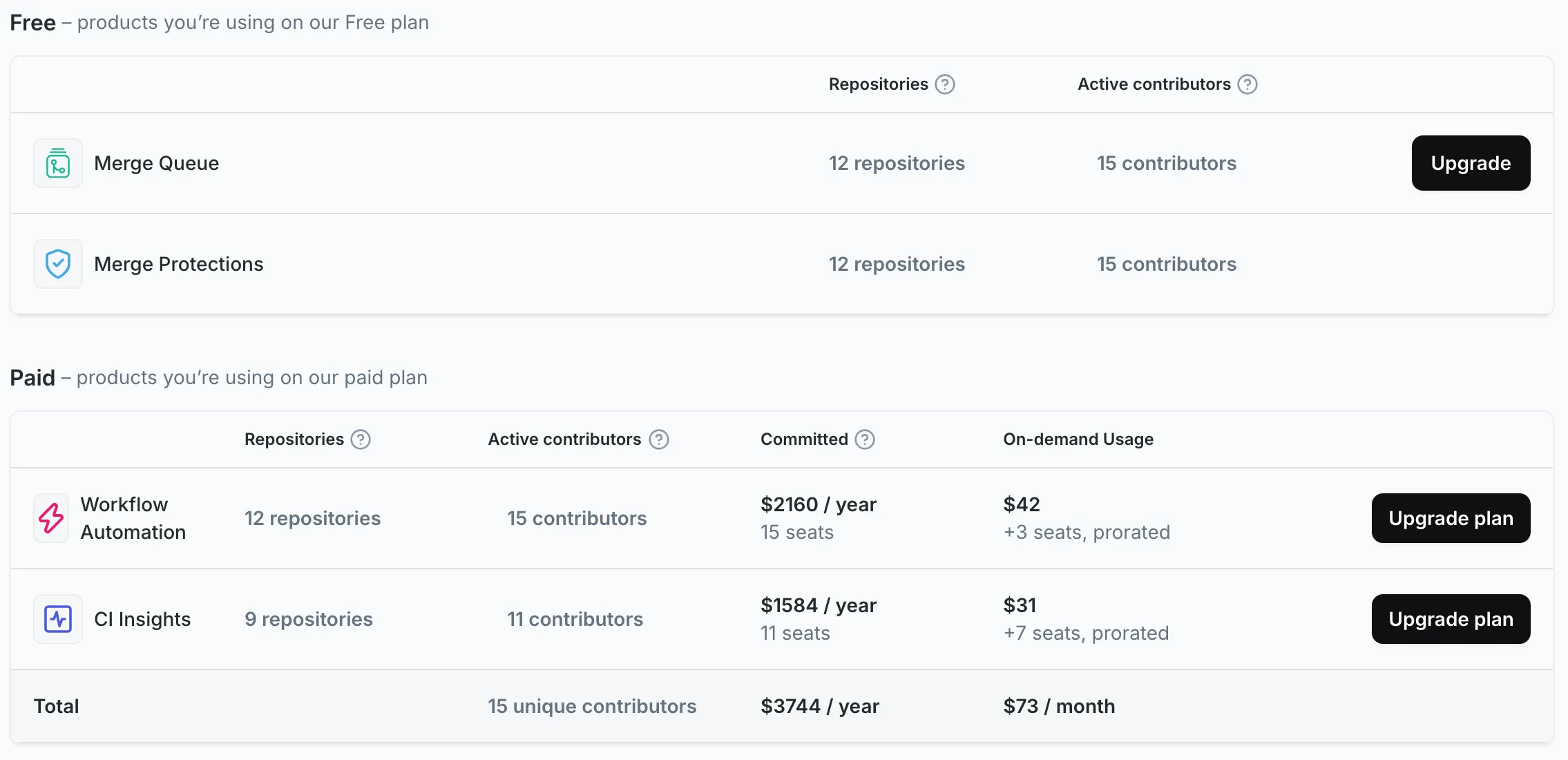The width and height of the screenshot is (1568, 760).
Task: Click Merge Queue's 15 contributors value
Action: pyautogui.click(x=1167, y=163)
